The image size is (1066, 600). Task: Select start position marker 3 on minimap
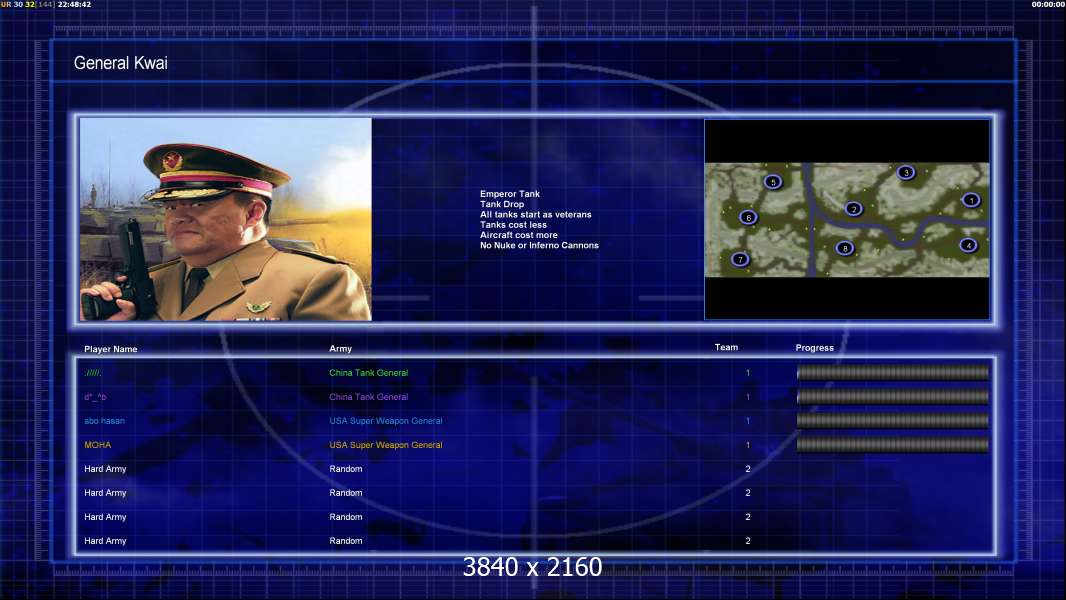click(906, 173)
